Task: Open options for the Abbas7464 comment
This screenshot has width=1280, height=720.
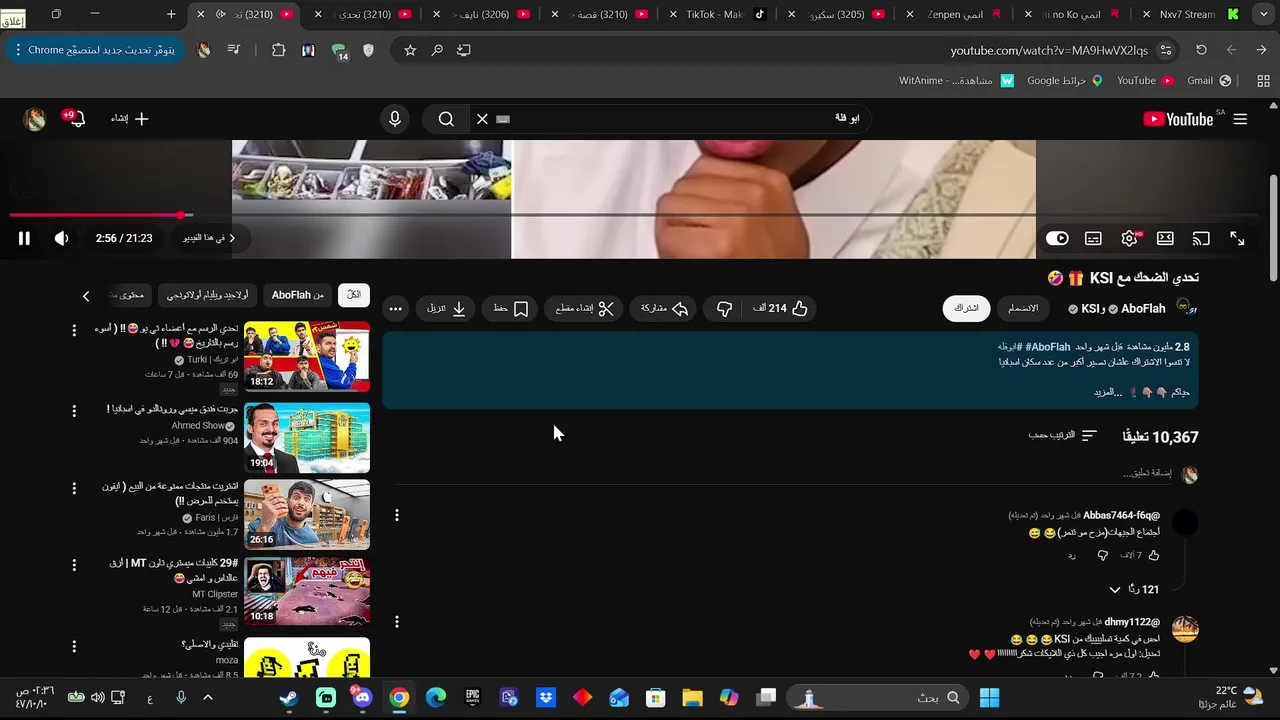Action: [397, 515]
